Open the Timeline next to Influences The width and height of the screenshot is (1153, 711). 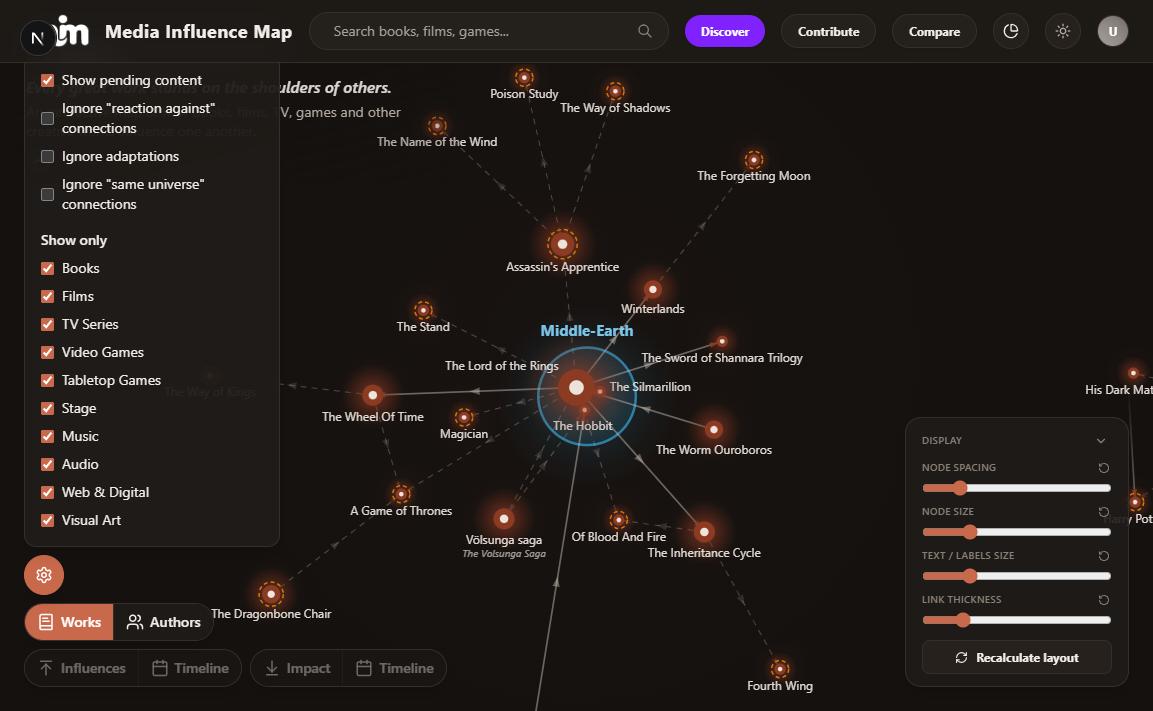[190, 668]
